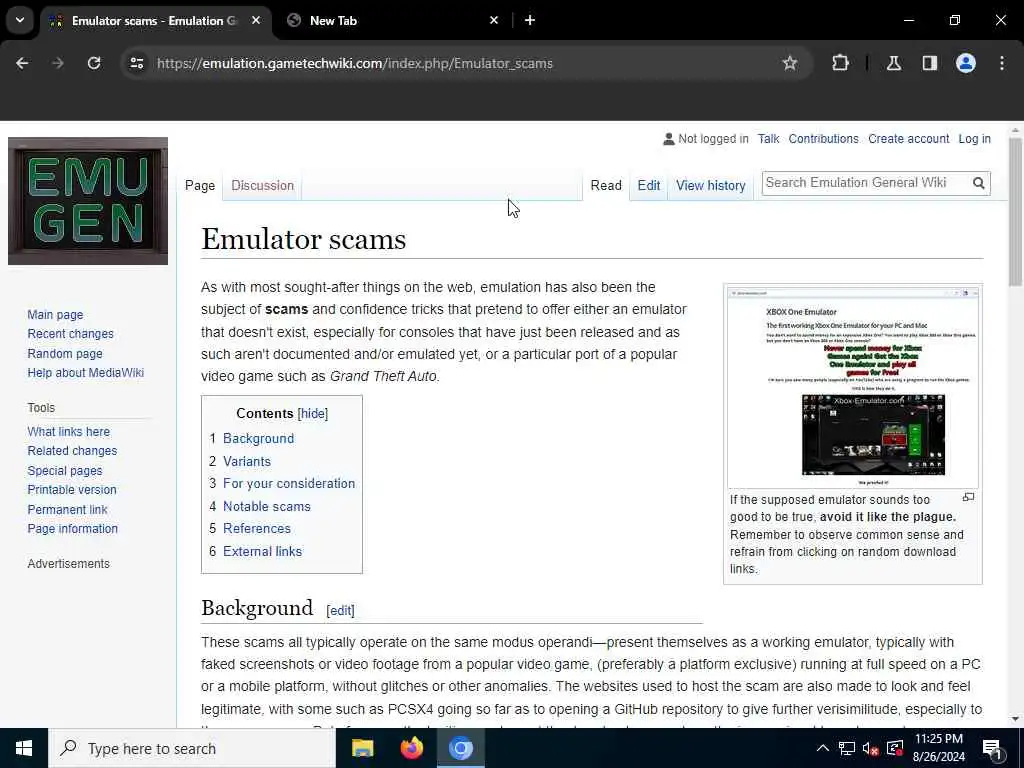
Task: Open the Chrome profile avatar
Action: (966, 63)
